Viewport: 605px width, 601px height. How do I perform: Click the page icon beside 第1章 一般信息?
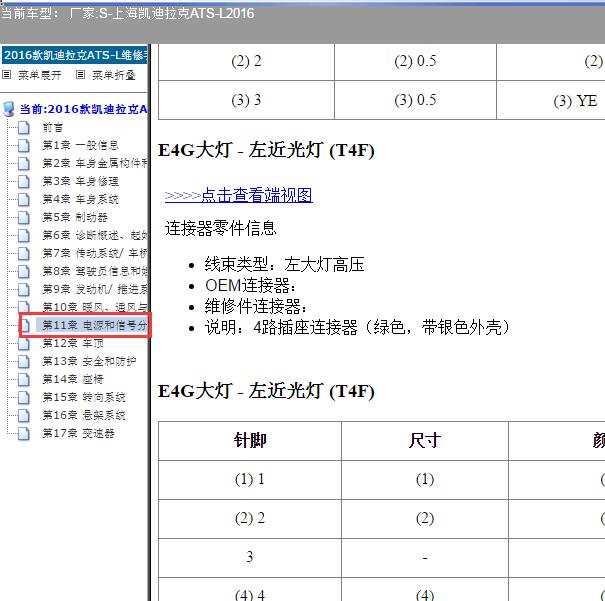click(24, 145)
